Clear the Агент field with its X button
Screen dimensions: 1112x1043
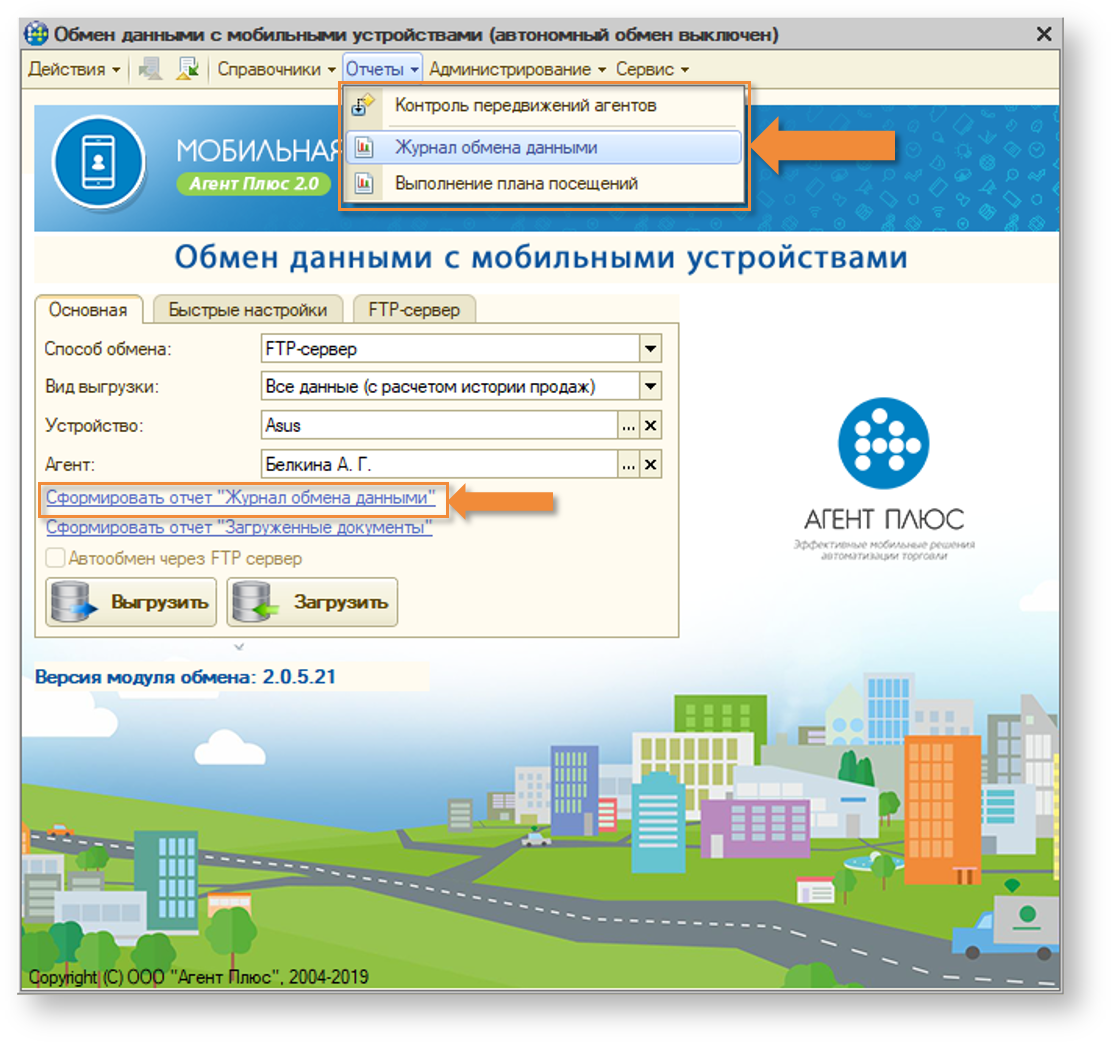click(x=650, y=464)
